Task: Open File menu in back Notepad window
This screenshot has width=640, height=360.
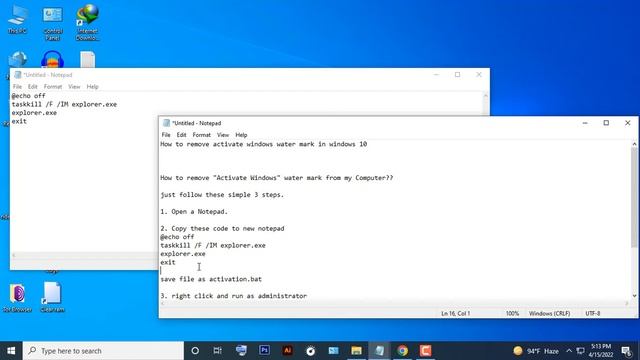Action: [x=17, y=87]
